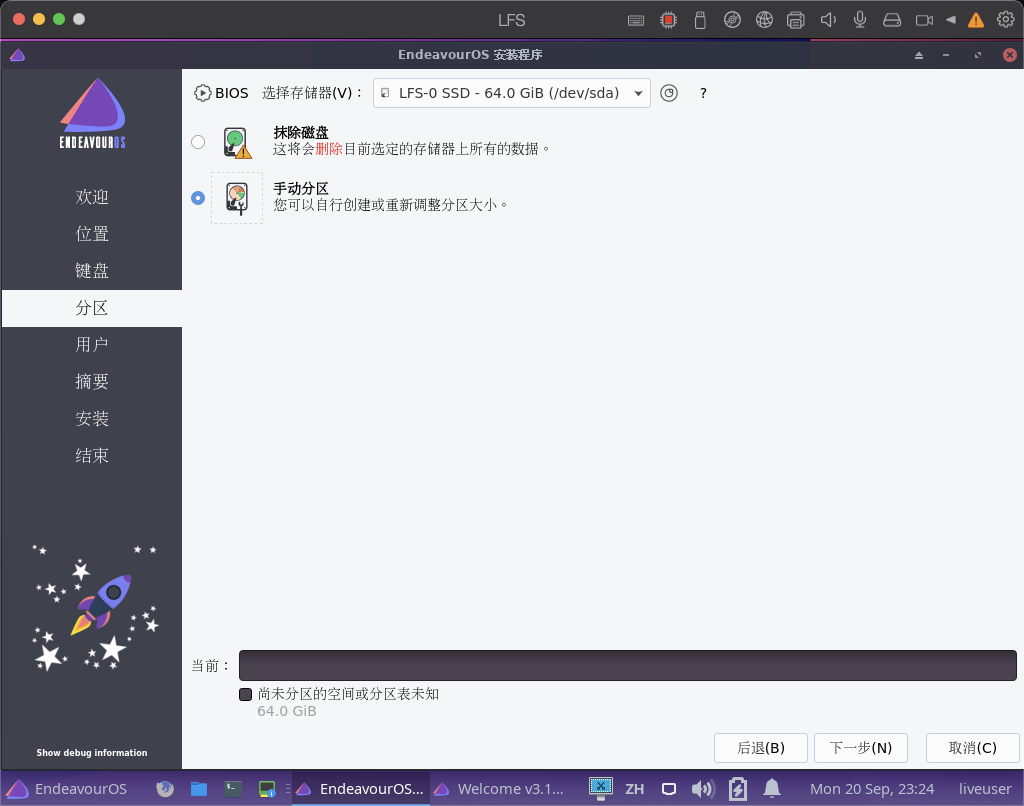1024x806 pixels.
Task: Go to the 结束 step in sidebar
Action: click(91, 455)
